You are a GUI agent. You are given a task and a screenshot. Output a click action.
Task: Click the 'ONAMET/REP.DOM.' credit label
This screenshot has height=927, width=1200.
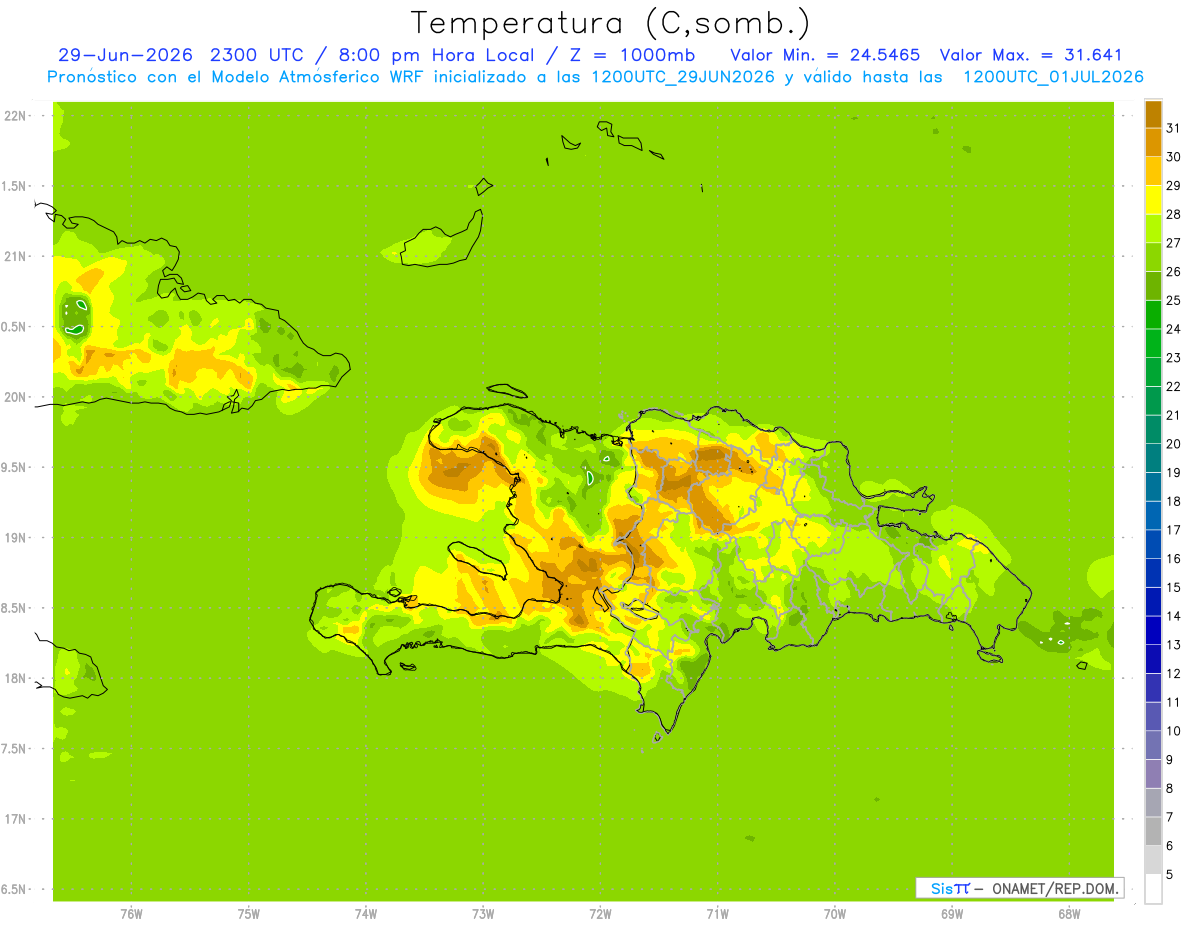(x=1054, y=888)
